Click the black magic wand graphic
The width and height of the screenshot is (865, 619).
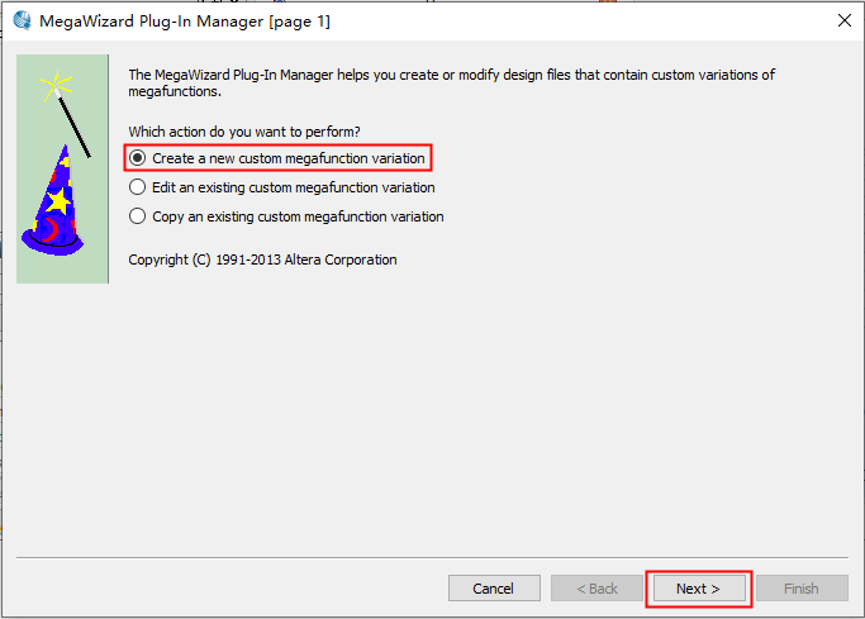click(x=75, y=127)
